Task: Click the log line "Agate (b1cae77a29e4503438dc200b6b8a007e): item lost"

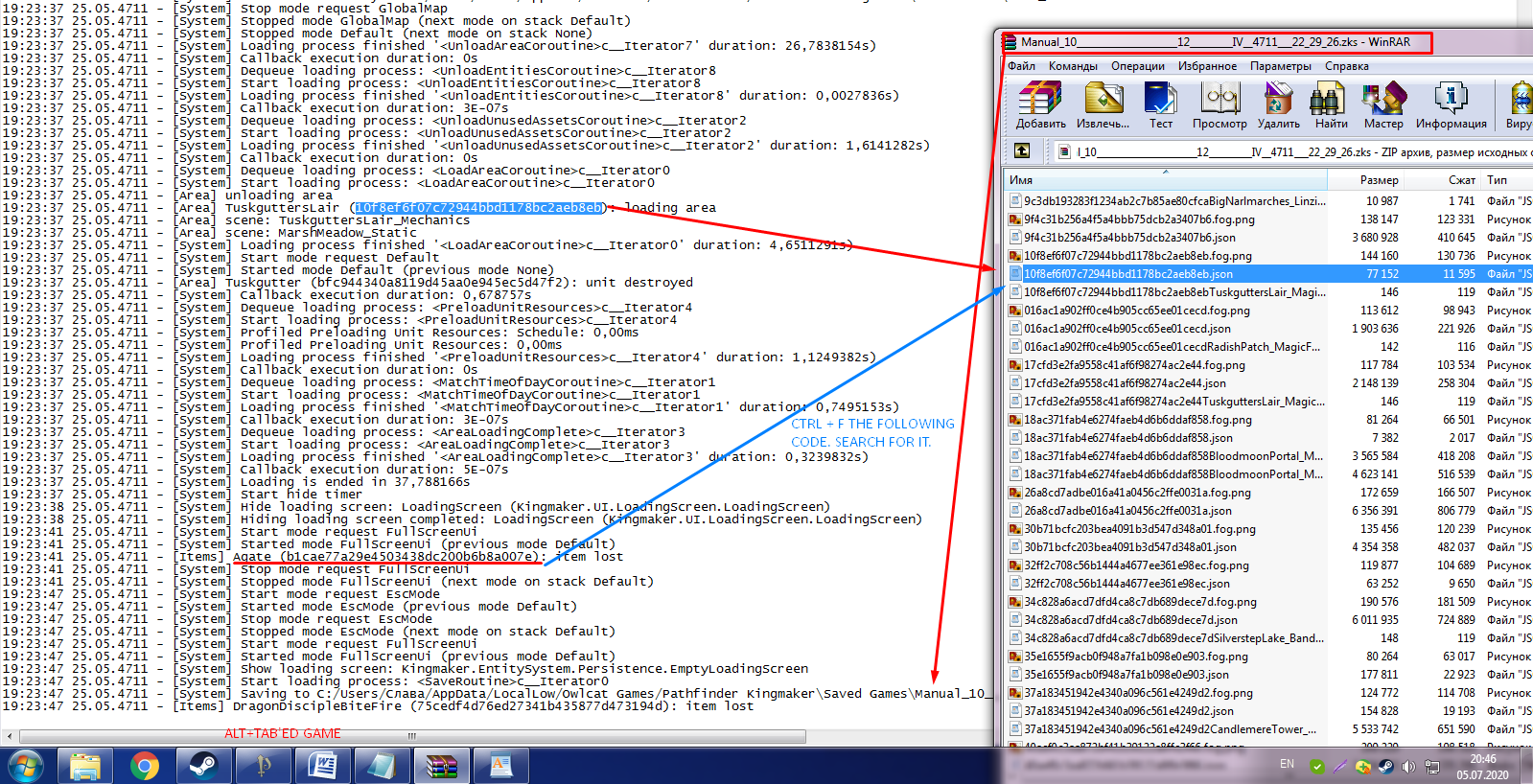Action: [313, 557]
